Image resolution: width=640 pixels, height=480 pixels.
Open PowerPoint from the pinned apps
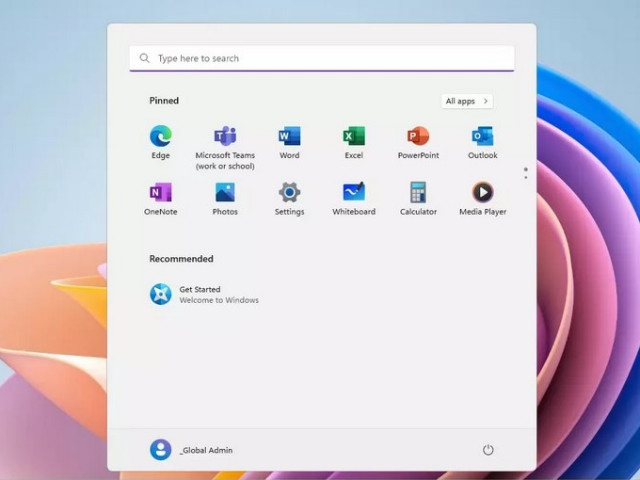coord(418,137)
